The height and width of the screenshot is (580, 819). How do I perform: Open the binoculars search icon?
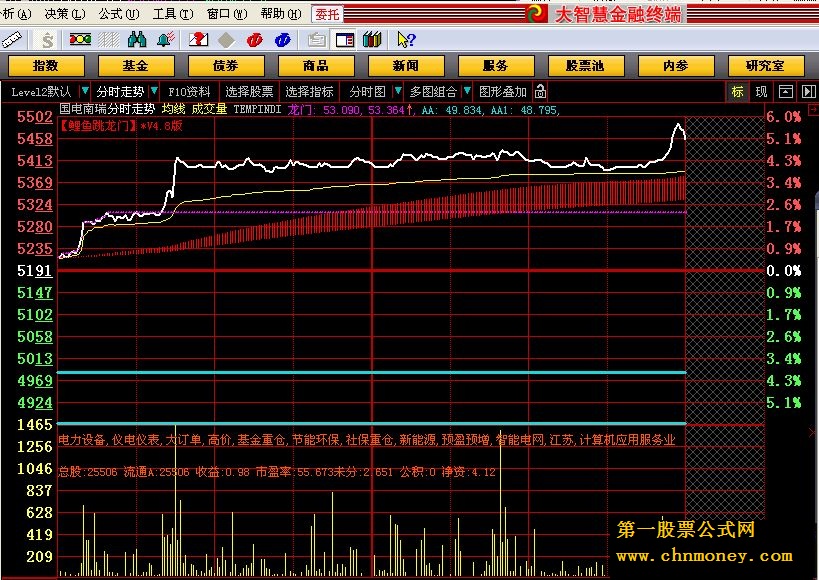pyautogui.click(x=137, y=39)
